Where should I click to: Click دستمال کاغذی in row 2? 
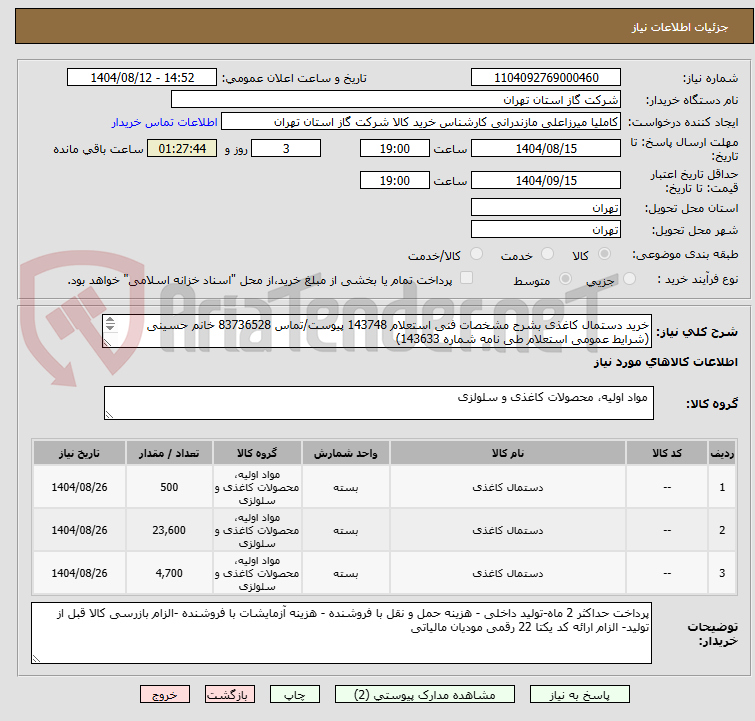508,530
